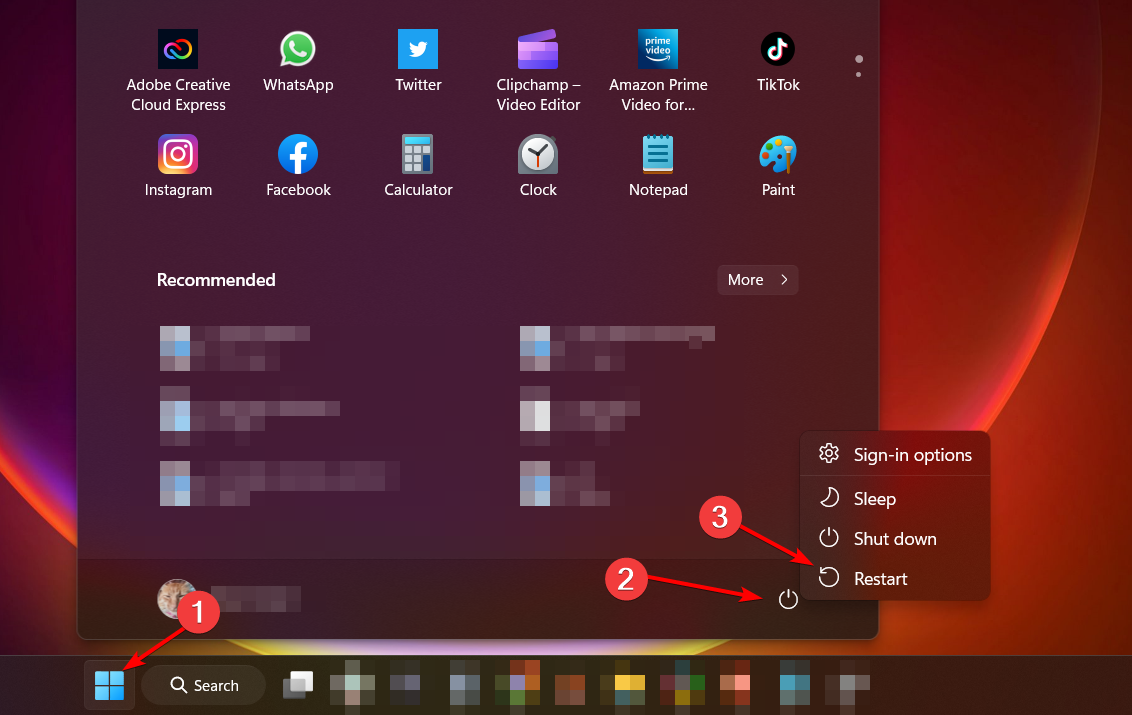The image size is (1132, 715).
Task: Launch Amazon Prime Video app
Action: 658,70
